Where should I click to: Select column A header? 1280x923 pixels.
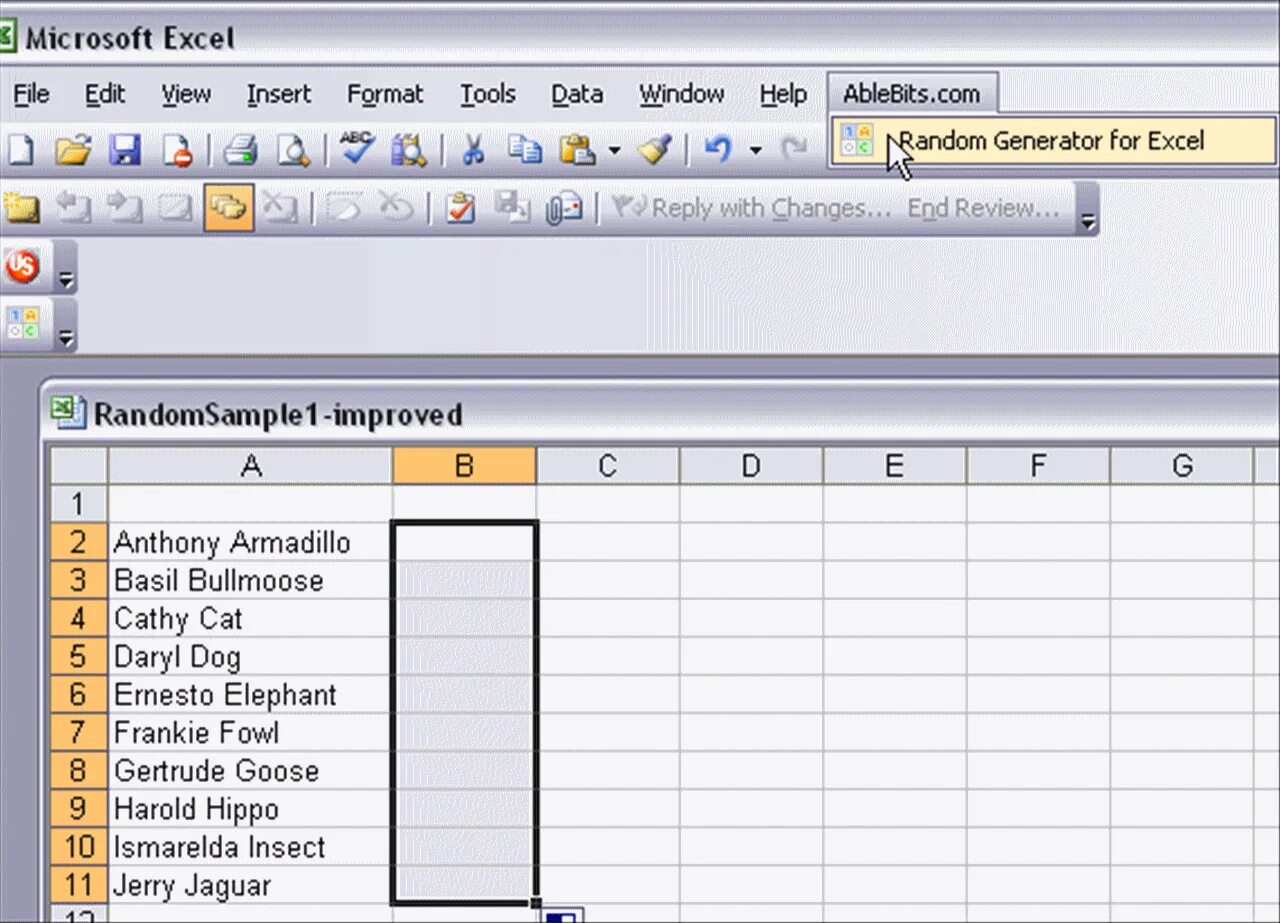pos(250,465)
